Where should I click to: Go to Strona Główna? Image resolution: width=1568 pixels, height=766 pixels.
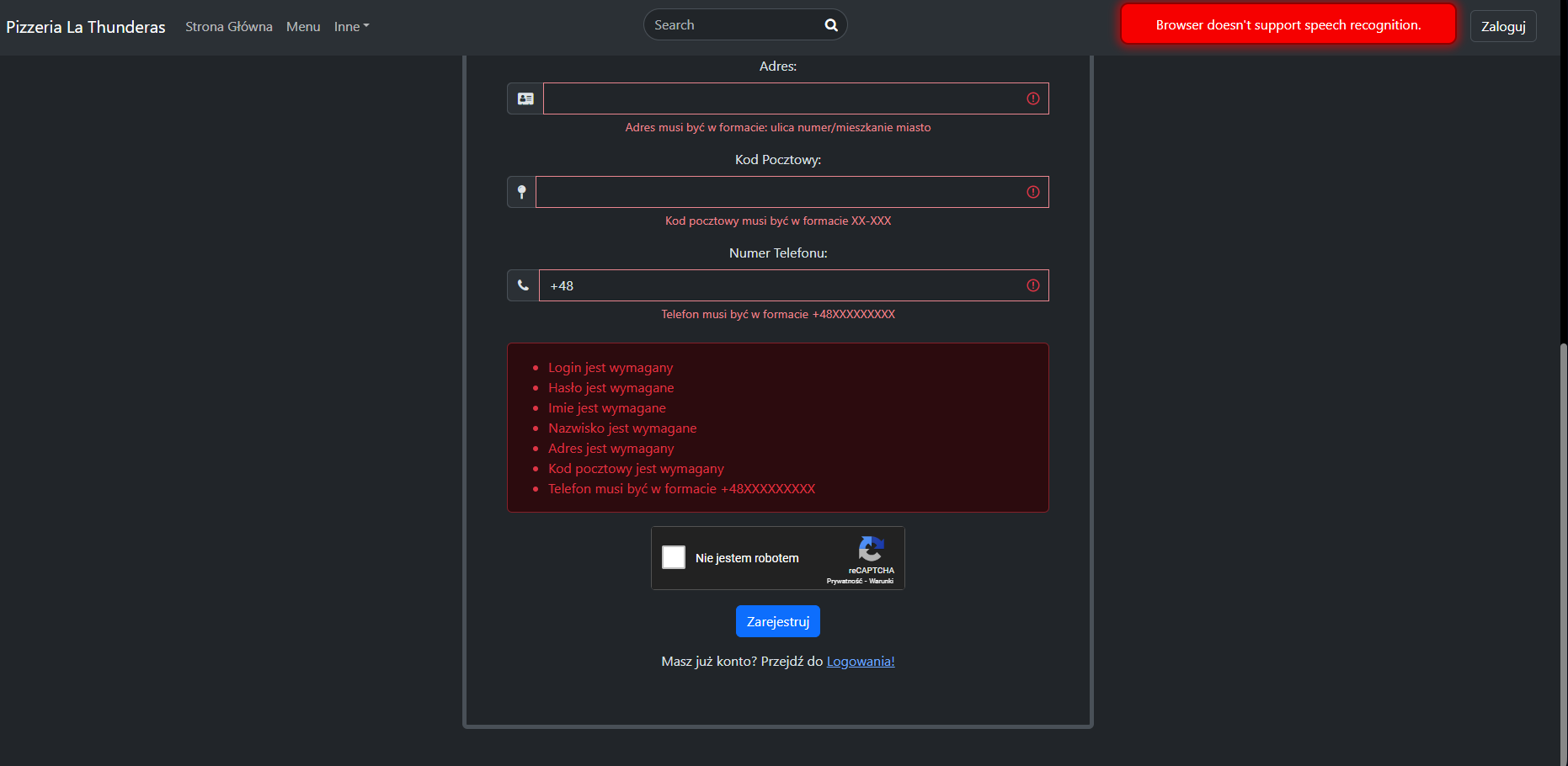(x=229, y=27)
